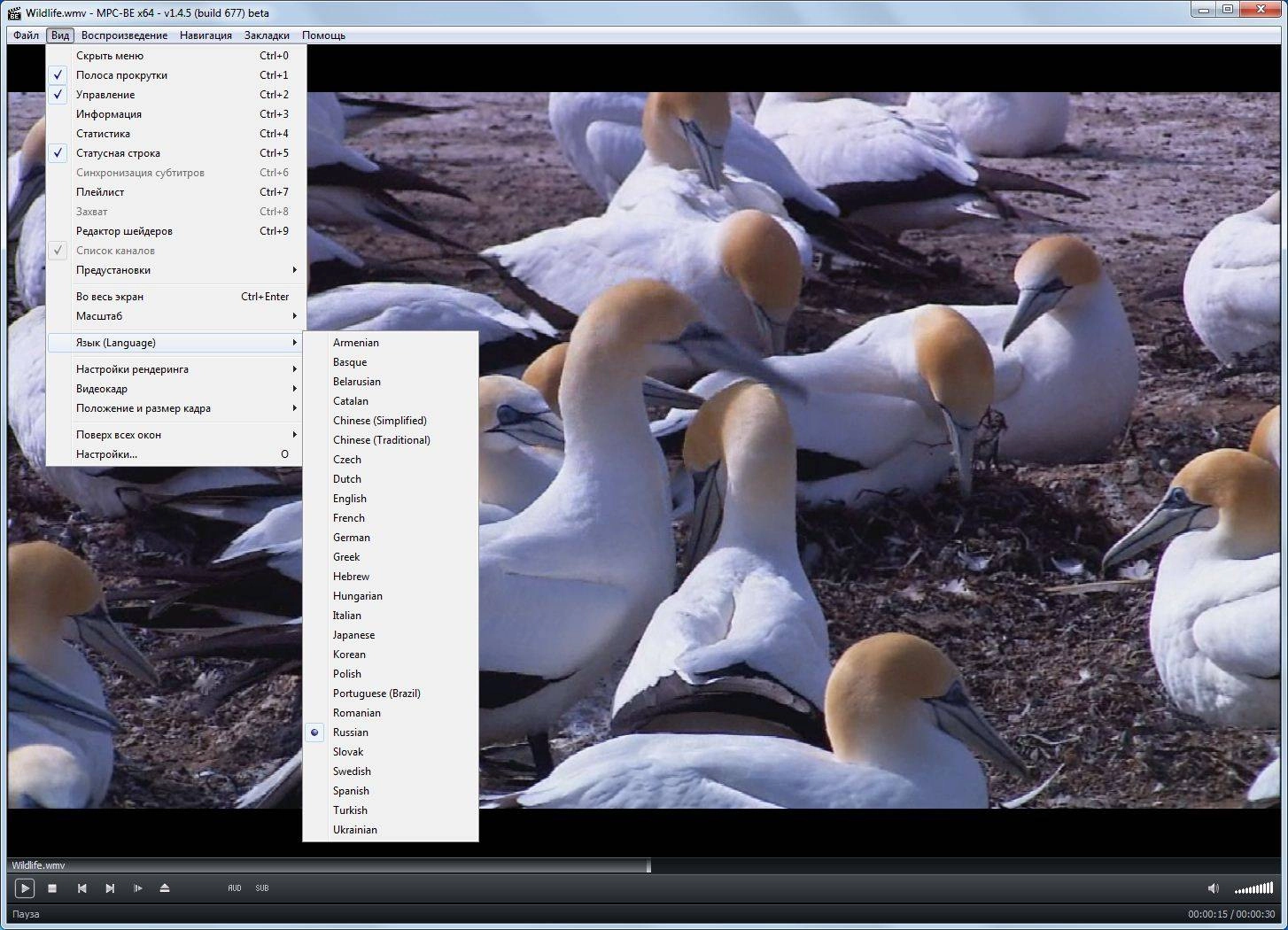
Task: Switch language to Korean
Action: coord(390,655)
